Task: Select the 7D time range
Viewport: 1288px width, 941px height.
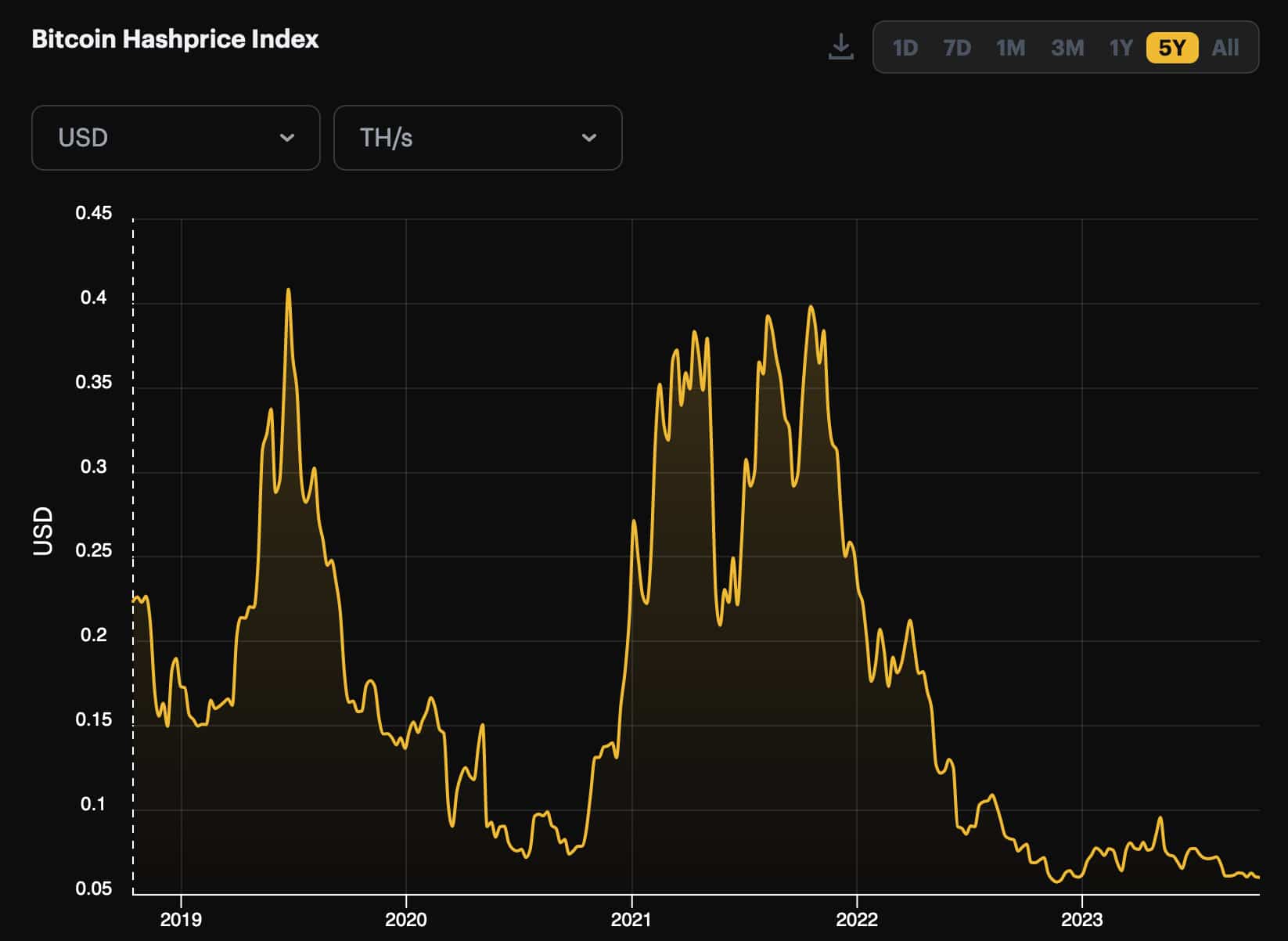Action: point(956,48)
